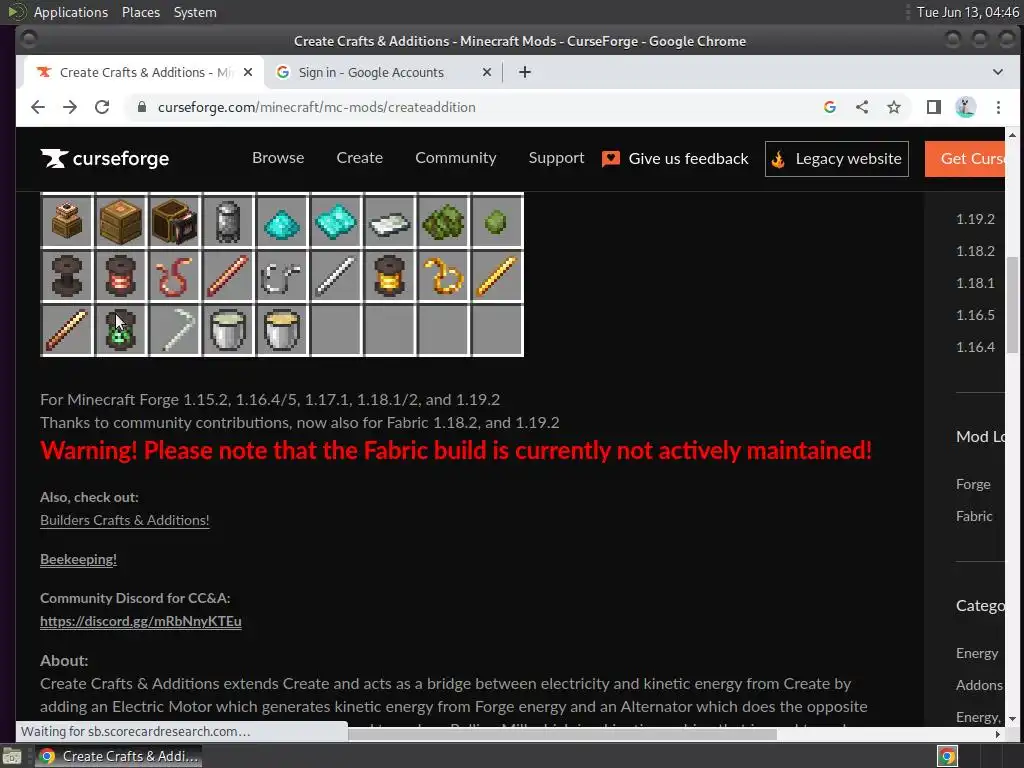Open the Support menu
This screenshot has height=768, width=1024.
point(556,158)
